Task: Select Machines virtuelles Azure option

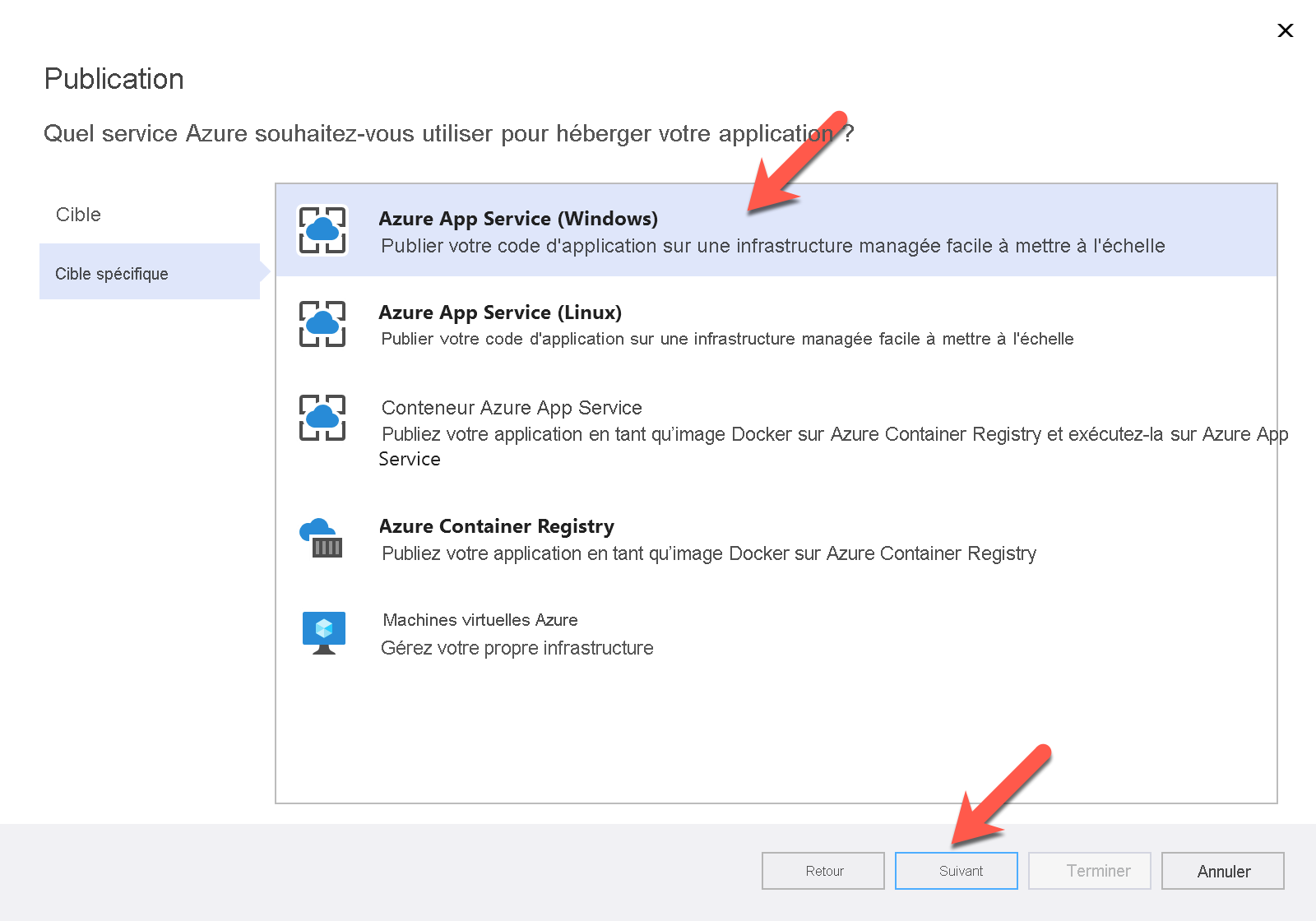Action: pyautogui.click(x=480, y=620)
